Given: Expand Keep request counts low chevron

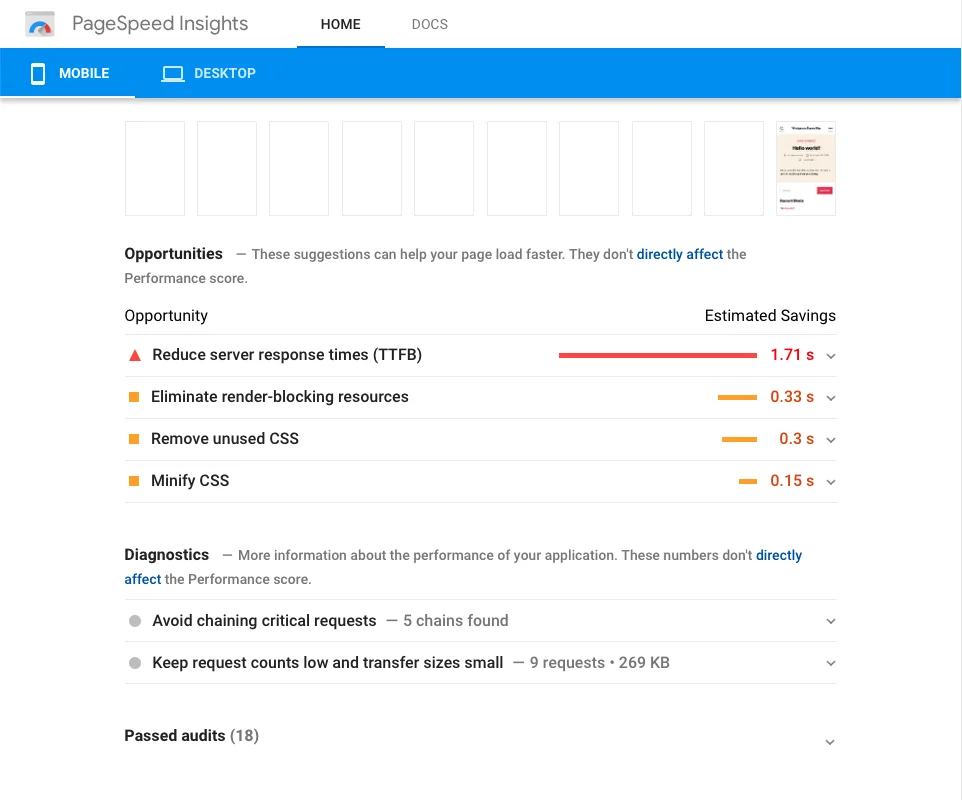Looking at the screenshot, I should 830,663.
